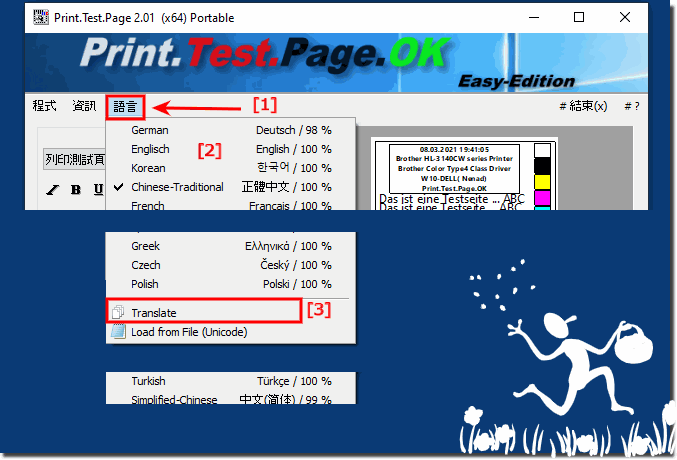Screen dimensions: 677x460
Task: Select Czech language entry
Action: [x=231, y=265]
